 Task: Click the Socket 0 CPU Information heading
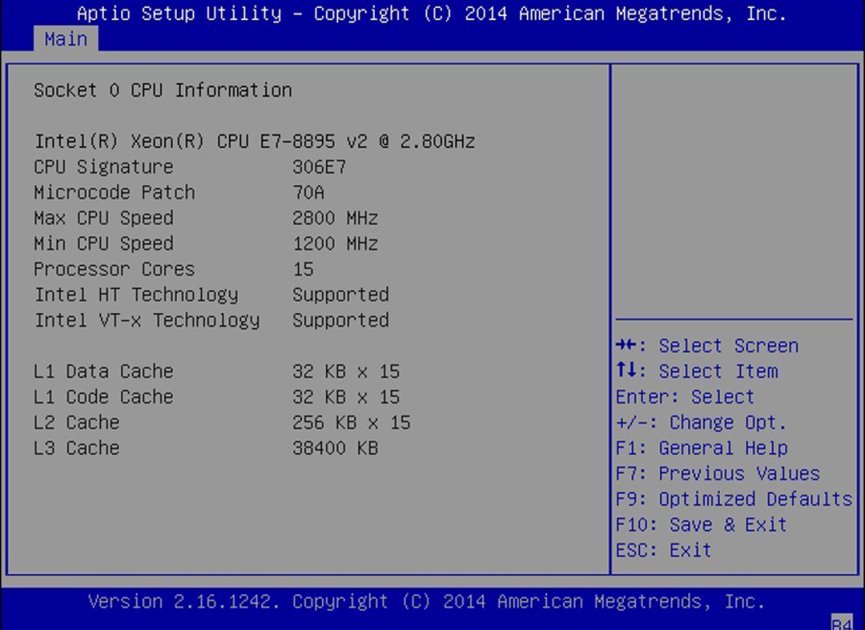pyautogui.click(x=163, y=90)
